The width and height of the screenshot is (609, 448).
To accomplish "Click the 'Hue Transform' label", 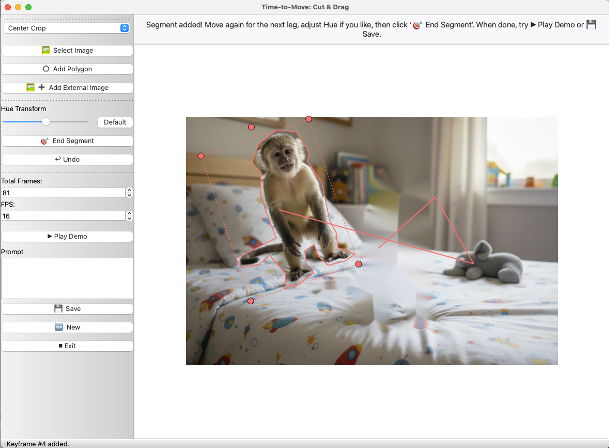I will point(24,109).
